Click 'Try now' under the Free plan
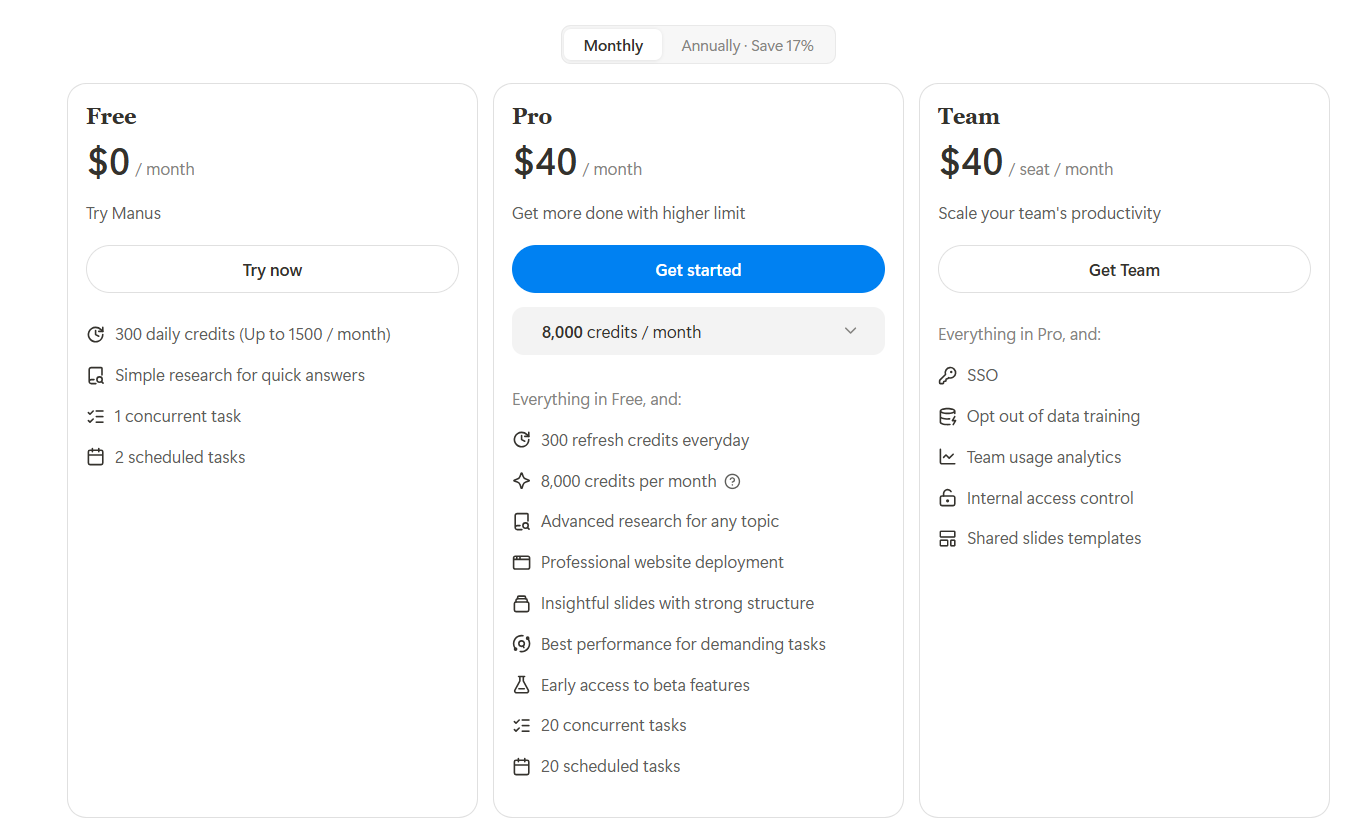This screenshot has width=1368, height=836. [x=272, y=269]
